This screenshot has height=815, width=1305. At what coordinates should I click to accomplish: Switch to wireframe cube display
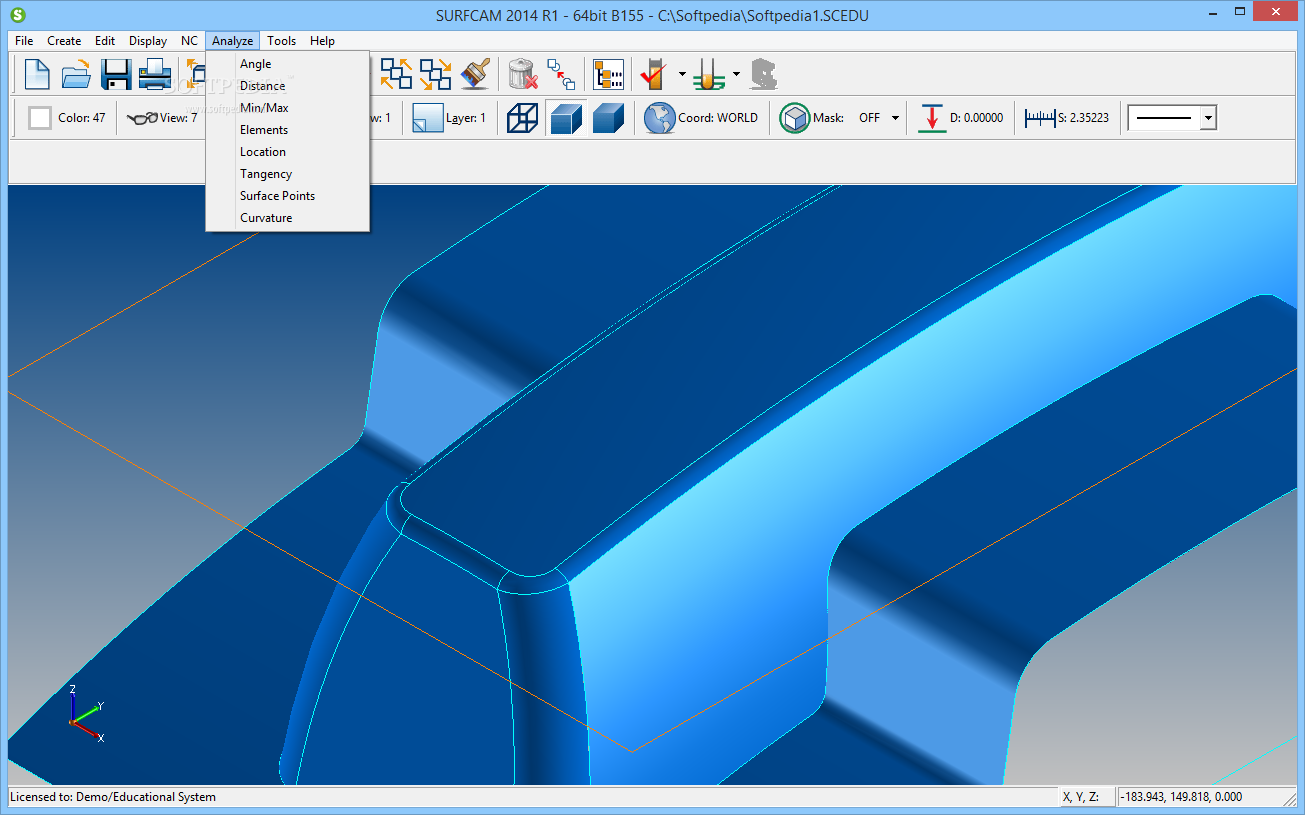point(522,118)
